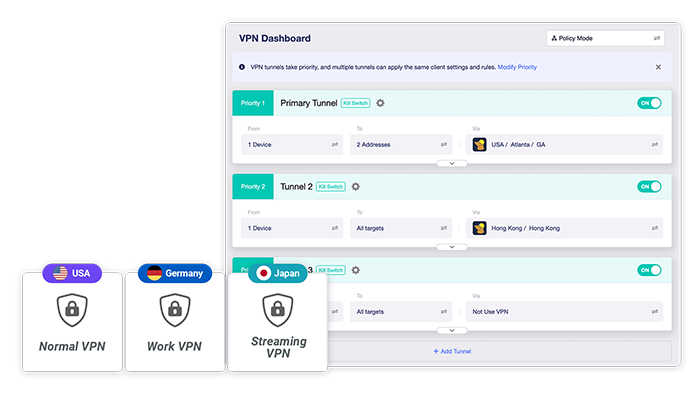Toggle off the third tunnel switch
This screenshot has width=700, height=394.
[649, 270]
